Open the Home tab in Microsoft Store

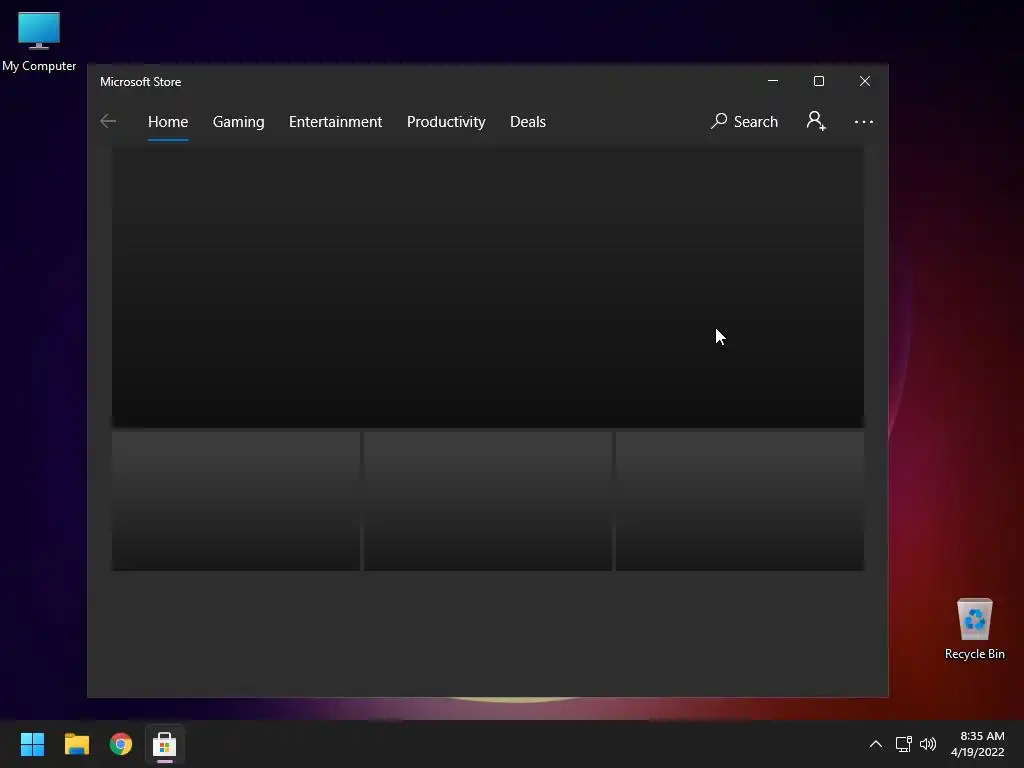pos(168,121)
